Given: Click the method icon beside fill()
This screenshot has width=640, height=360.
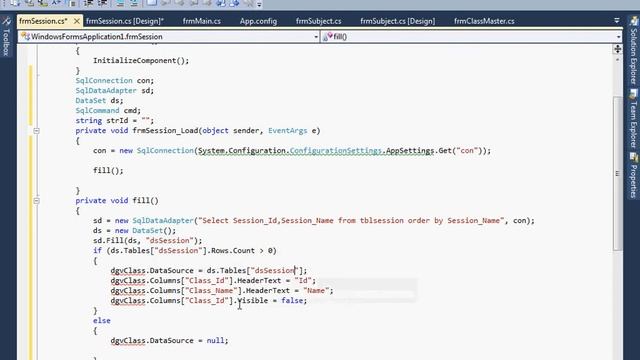Looking at the screenshot, I should click(x=327, y=37).
